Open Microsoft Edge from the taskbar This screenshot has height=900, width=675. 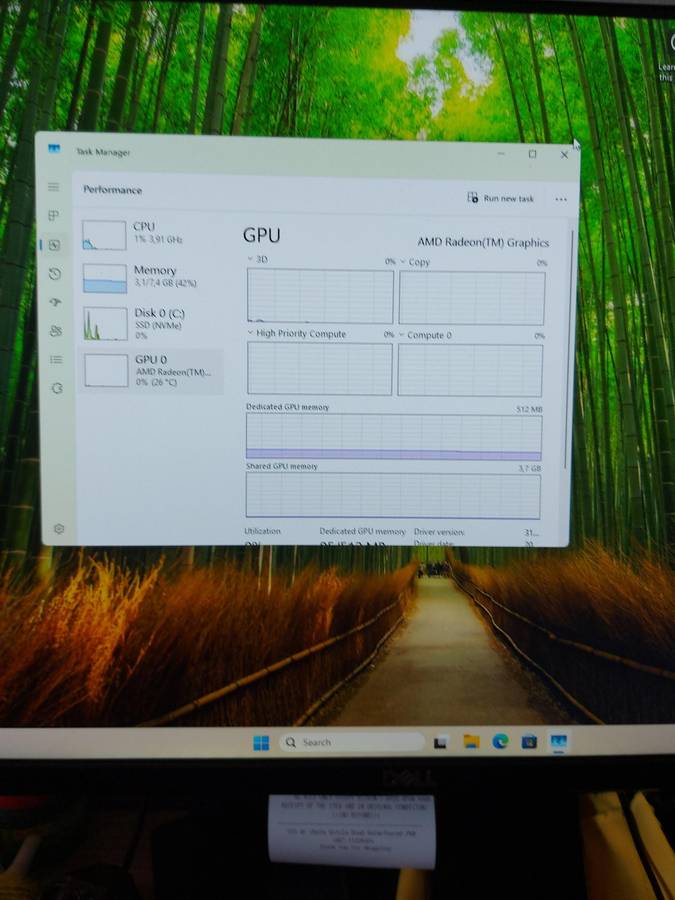click(x=500, y=742)
